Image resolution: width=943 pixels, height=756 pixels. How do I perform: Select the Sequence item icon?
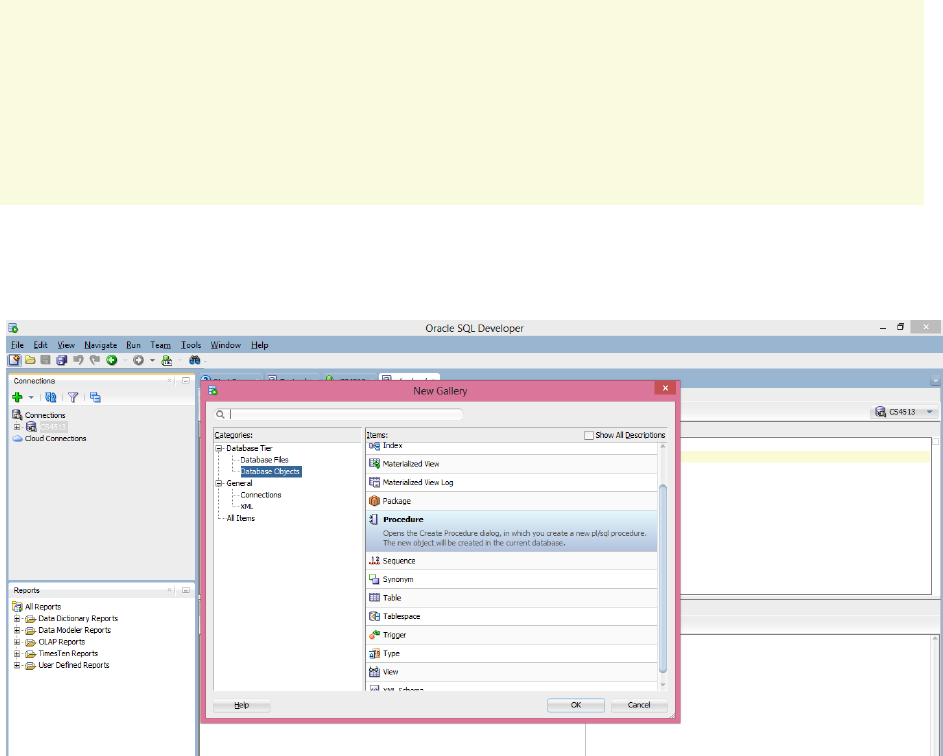click(374, 561)
